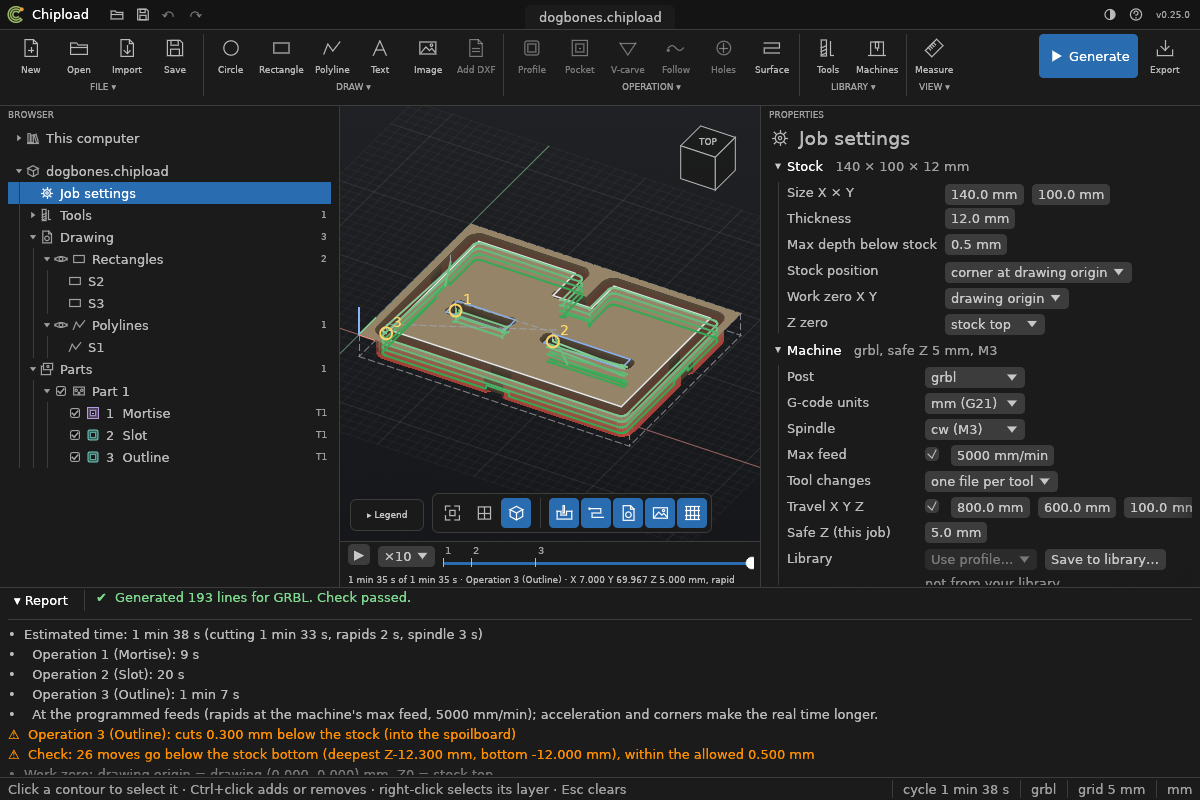
Task: Open the DRAW menu
Action: [x=353, y=87]
